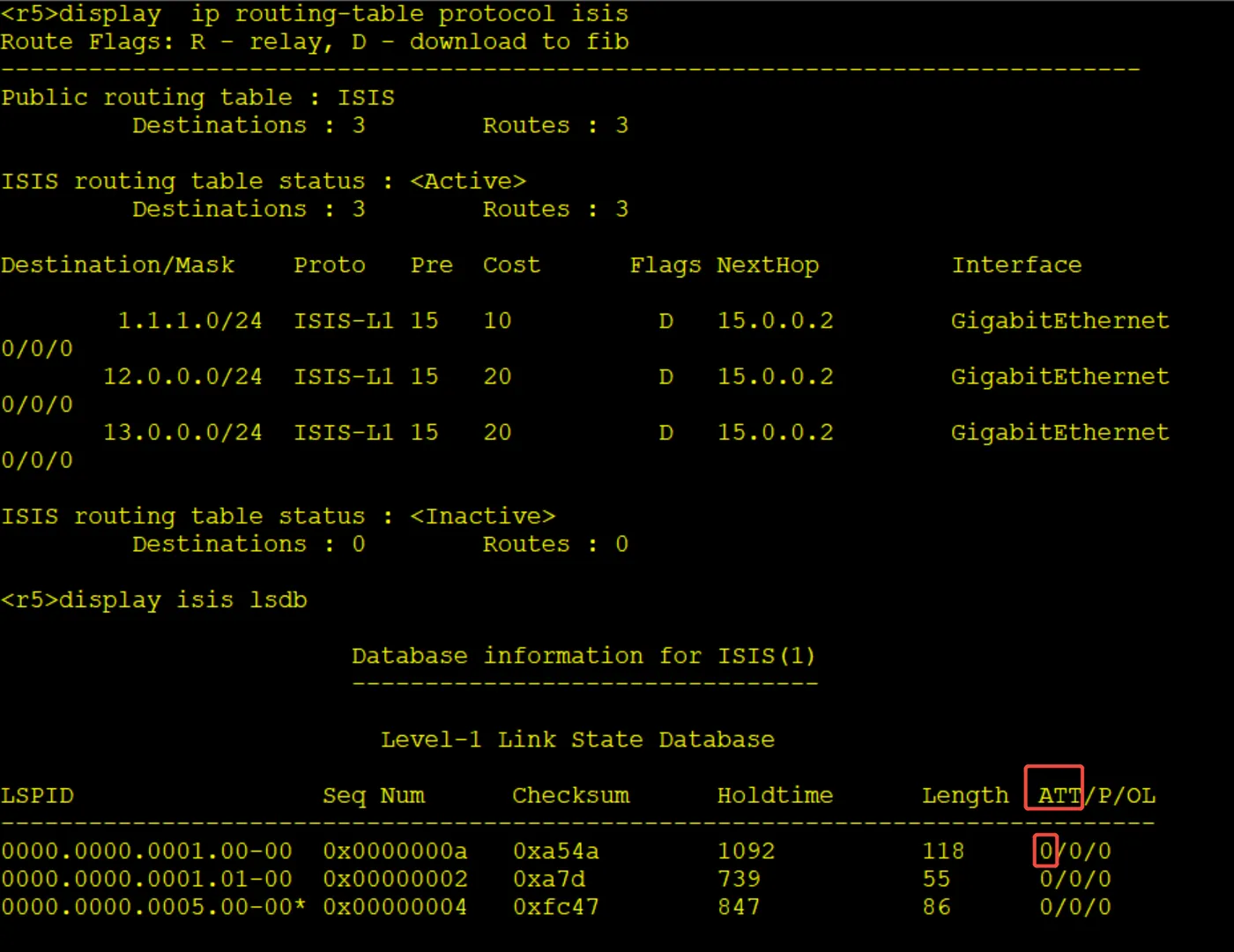
Task: Click the "display ip routing-table protocol isis" command
Action: 344,14
